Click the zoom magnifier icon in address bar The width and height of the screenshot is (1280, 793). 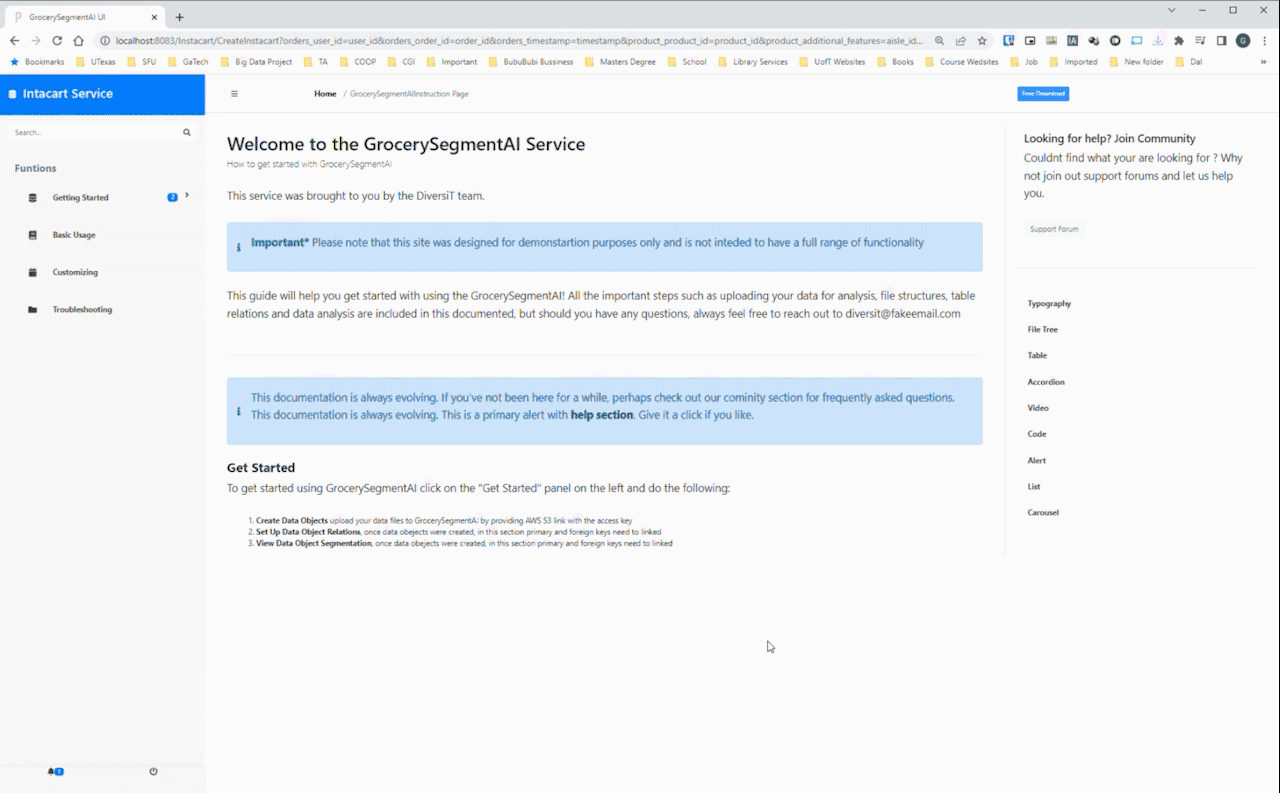pos(939,41)
